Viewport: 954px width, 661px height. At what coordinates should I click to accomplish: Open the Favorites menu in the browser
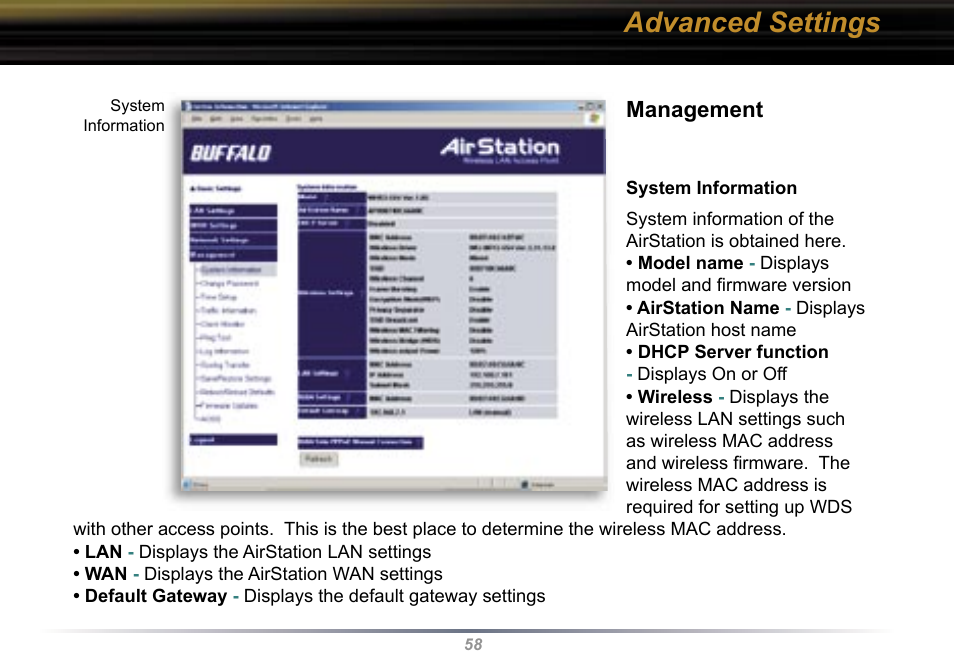(x=265, y=119)
